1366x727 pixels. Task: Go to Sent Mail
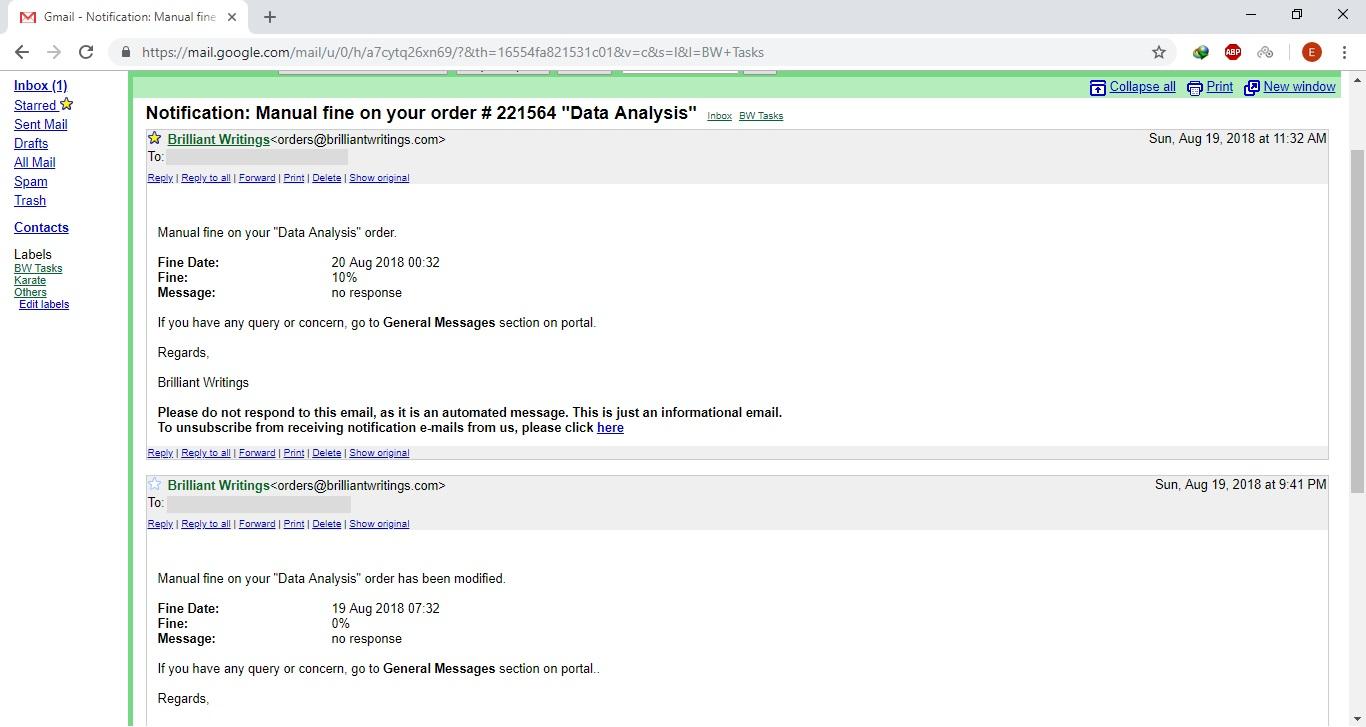click(41, 124)
